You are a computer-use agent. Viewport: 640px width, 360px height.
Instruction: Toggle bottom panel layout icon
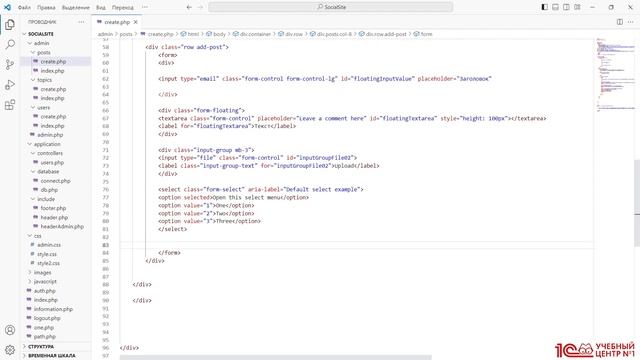tap(556, 7)
